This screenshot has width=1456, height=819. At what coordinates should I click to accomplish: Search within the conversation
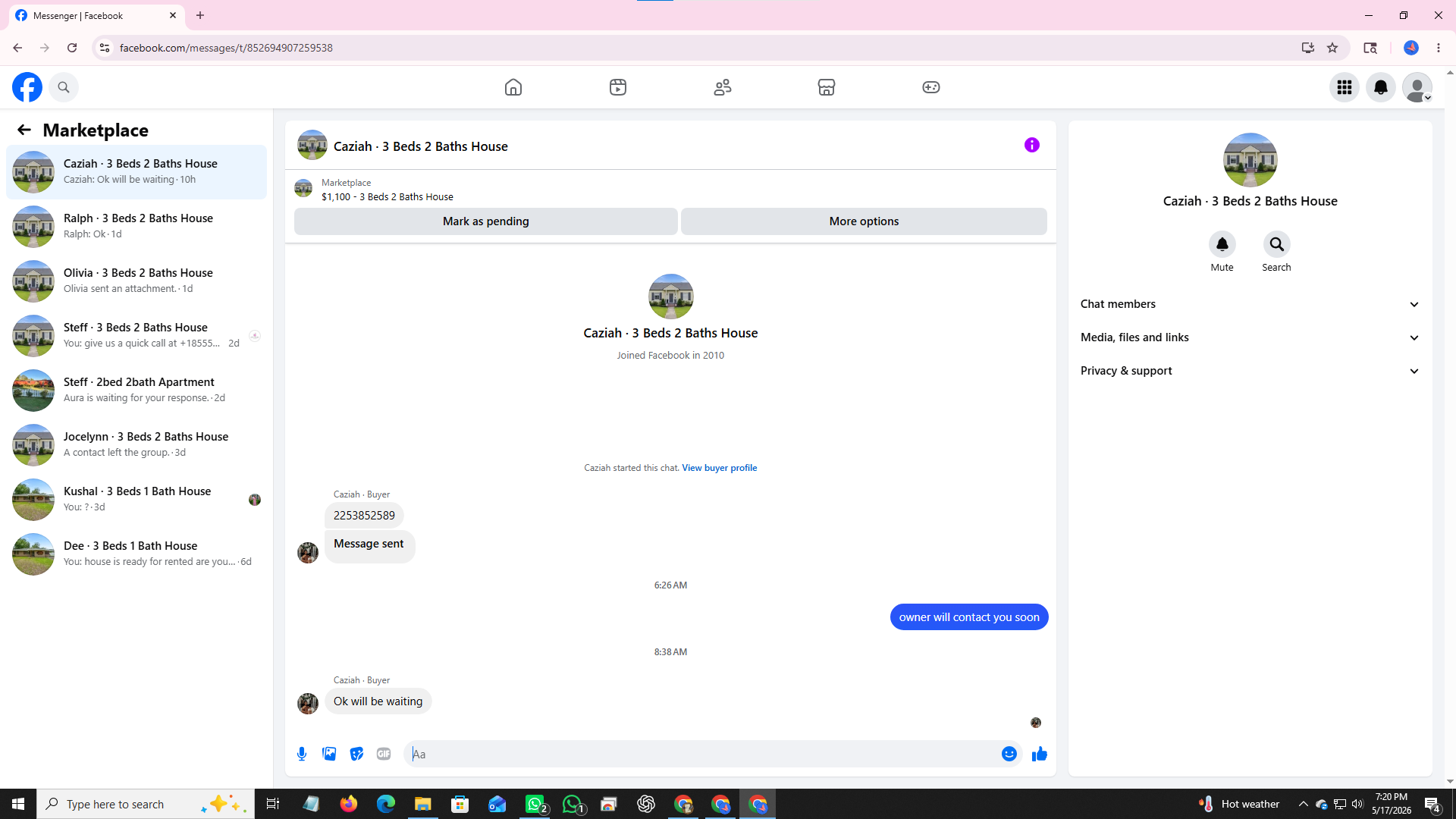1277,244
